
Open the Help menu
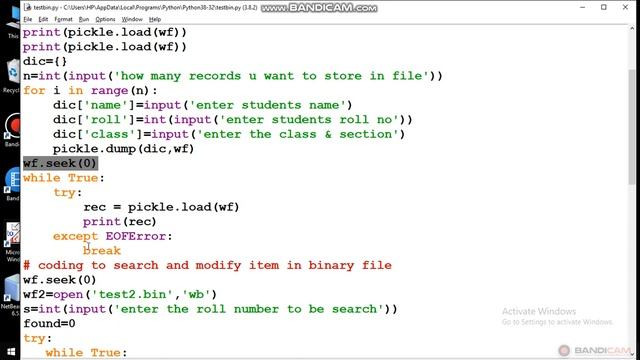click(x=155, y=19)
